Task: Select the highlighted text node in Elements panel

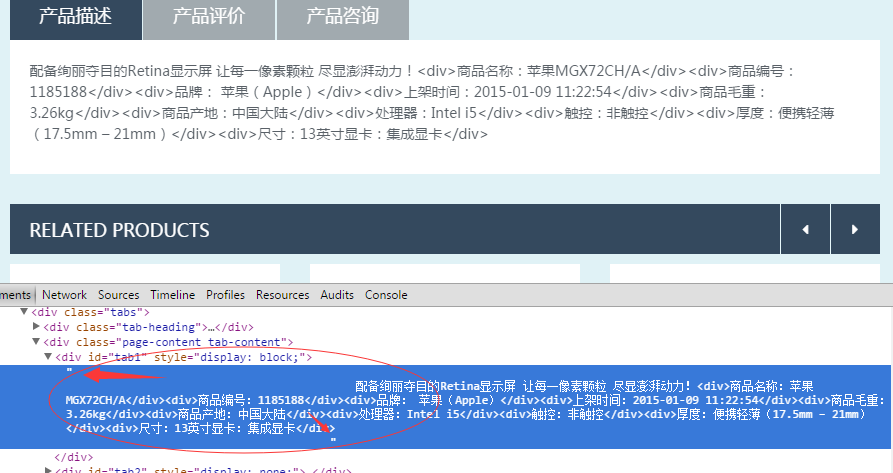Action: (446, 407)
